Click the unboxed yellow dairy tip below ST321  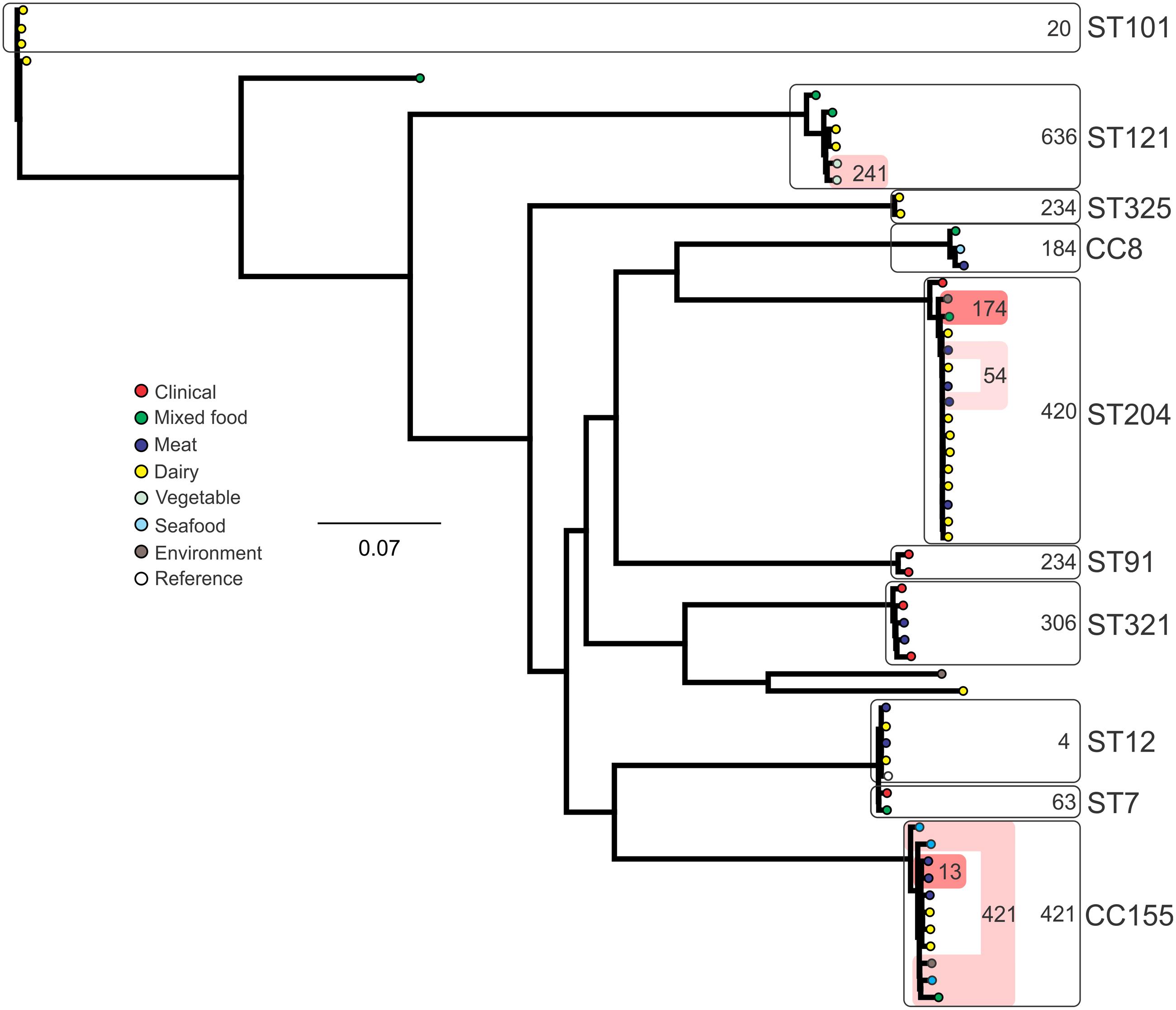coord(963,691)
